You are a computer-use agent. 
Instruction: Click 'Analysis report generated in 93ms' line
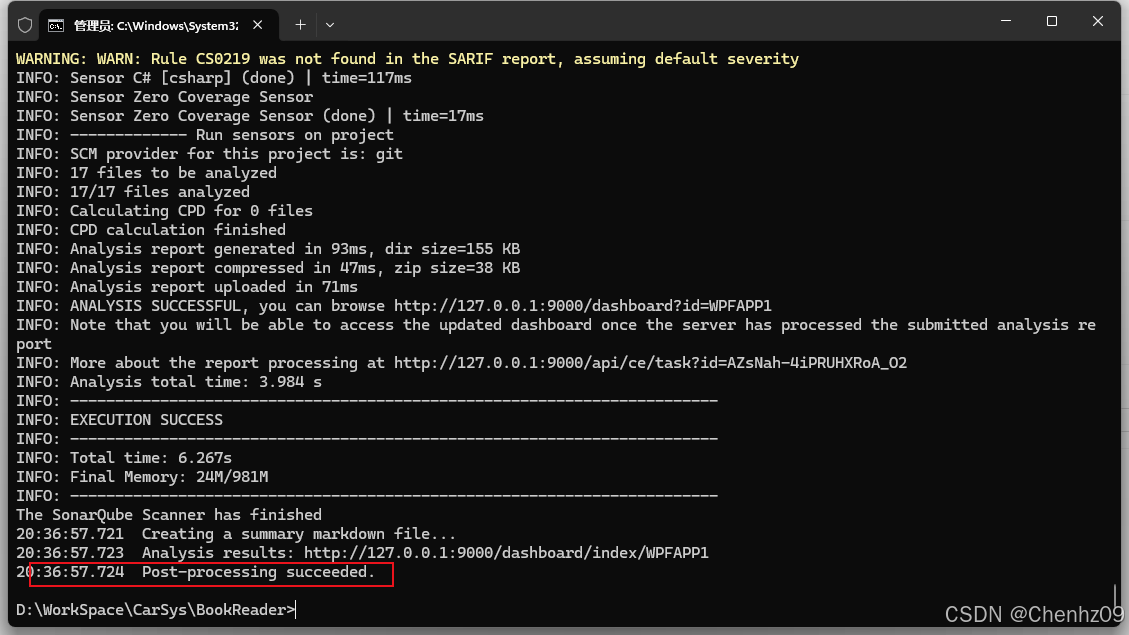[x=268, y=249]
